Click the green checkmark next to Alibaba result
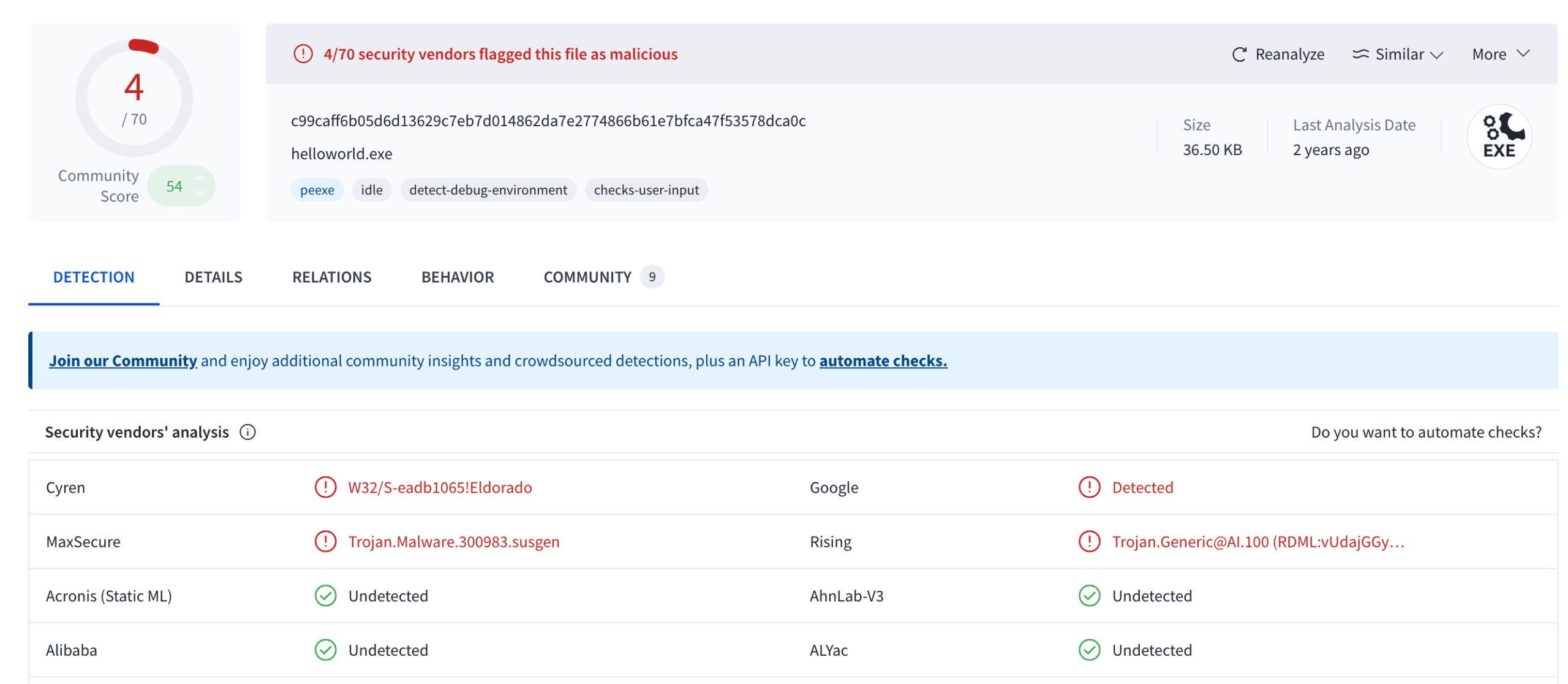 click(325, 650)
